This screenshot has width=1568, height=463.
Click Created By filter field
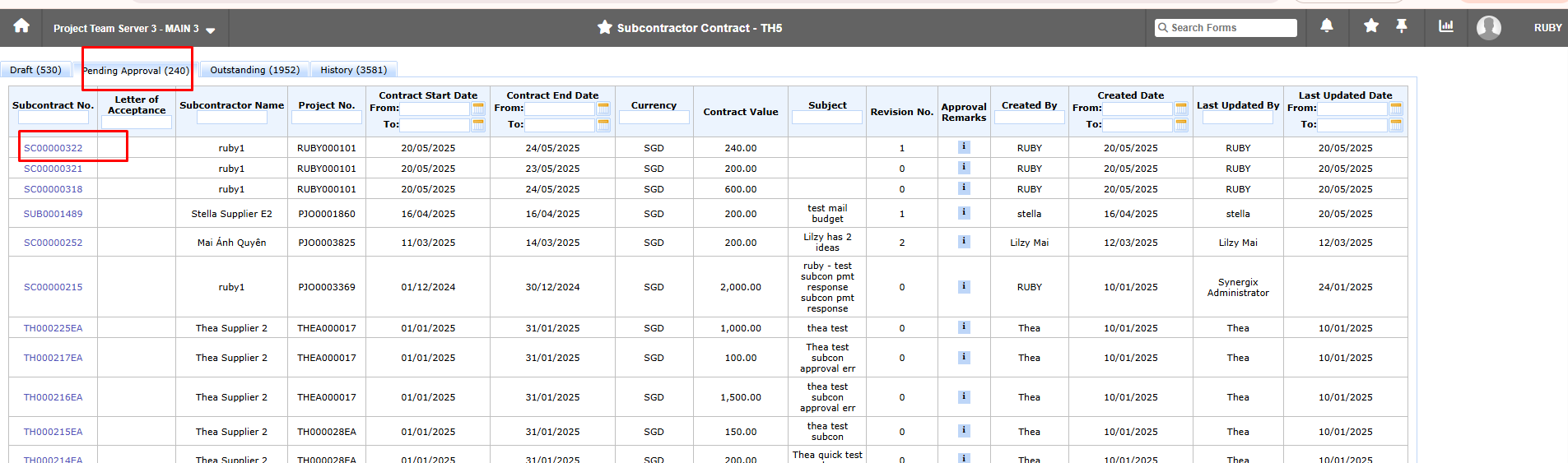[x=1030, y=118]
